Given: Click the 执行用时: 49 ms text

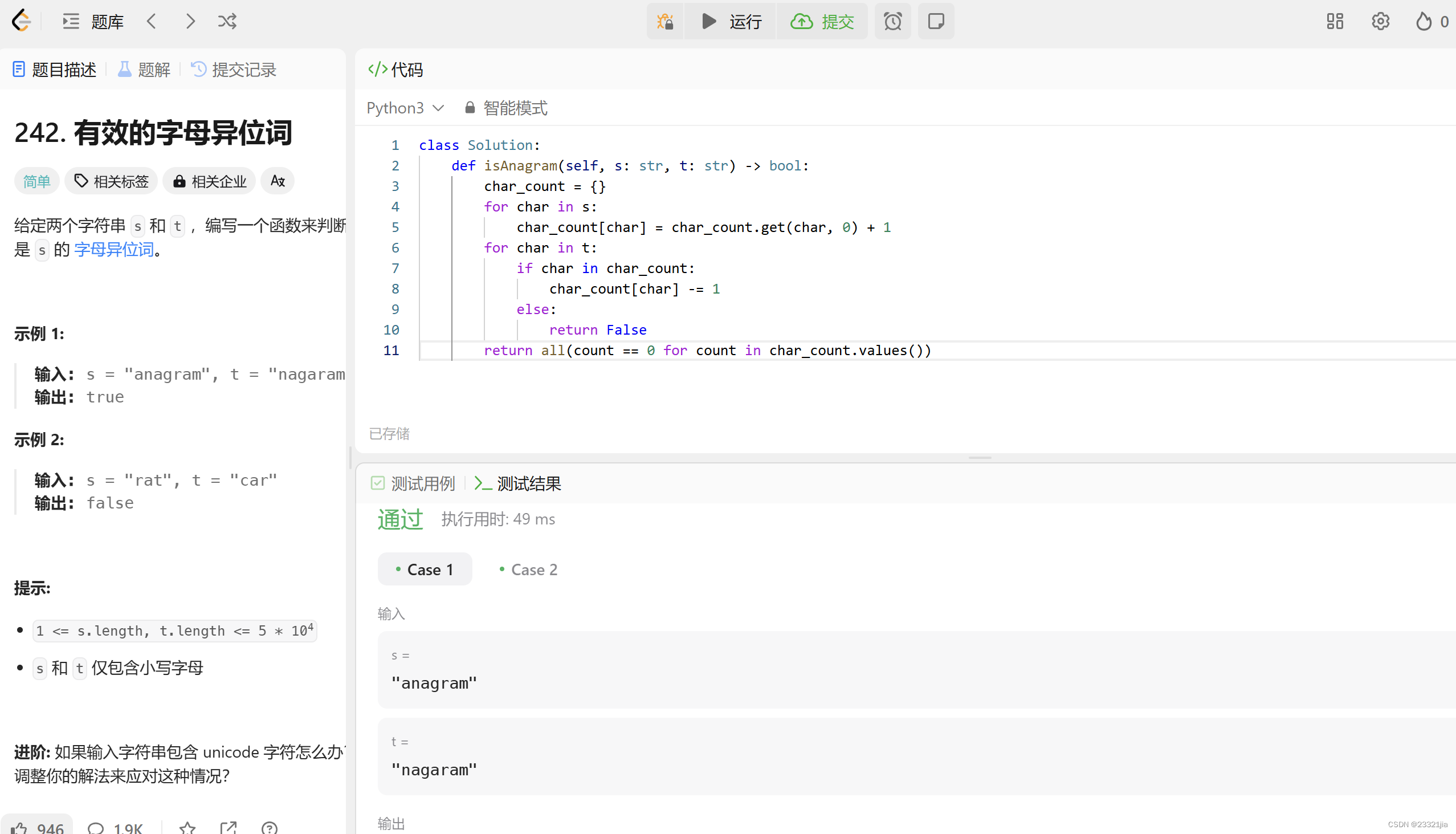Looking at the screenshot, I should point(498,519).
